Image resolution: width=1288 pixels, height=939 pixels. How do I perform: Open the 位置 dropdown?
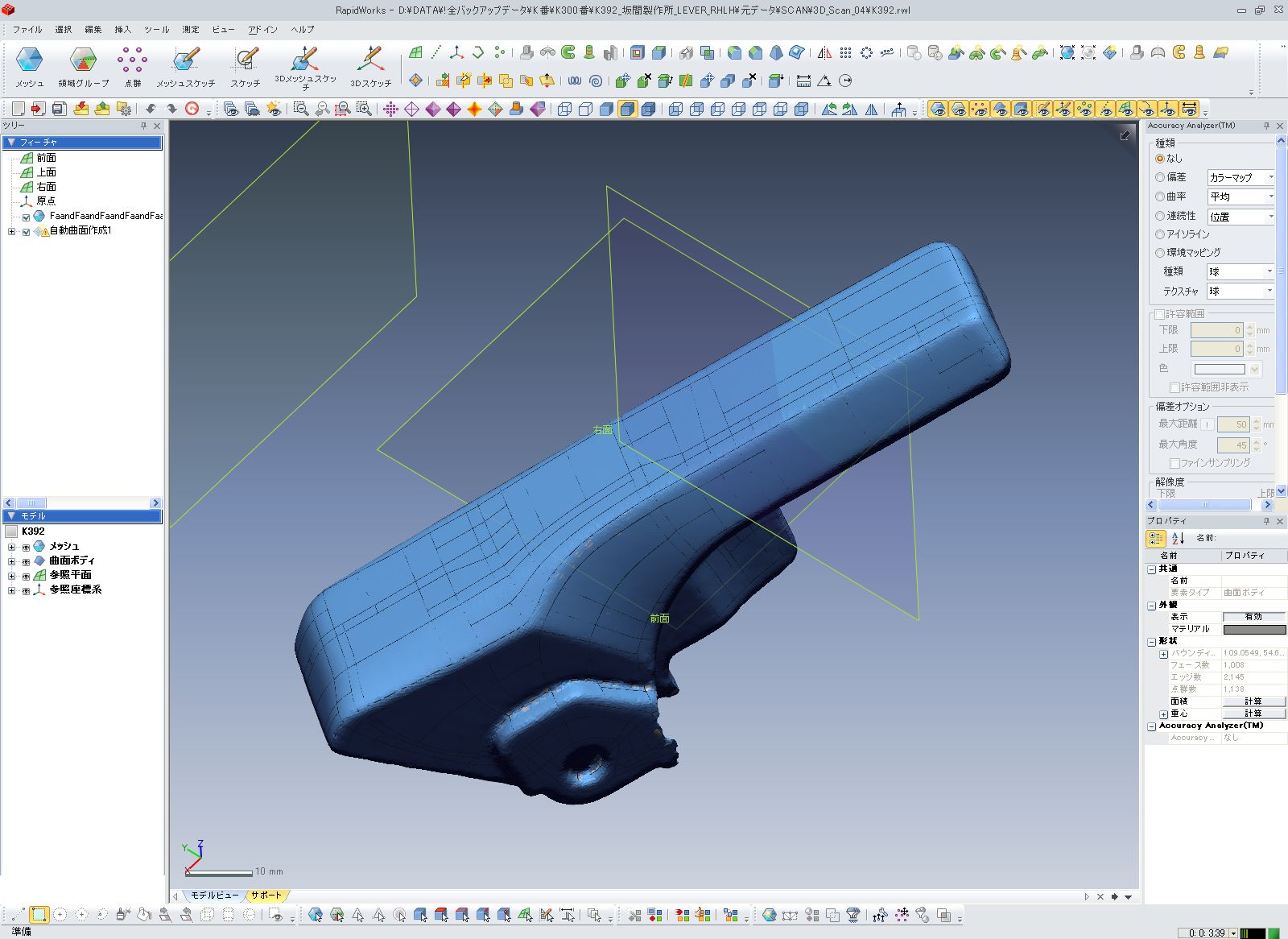(x=1241, y=217)
